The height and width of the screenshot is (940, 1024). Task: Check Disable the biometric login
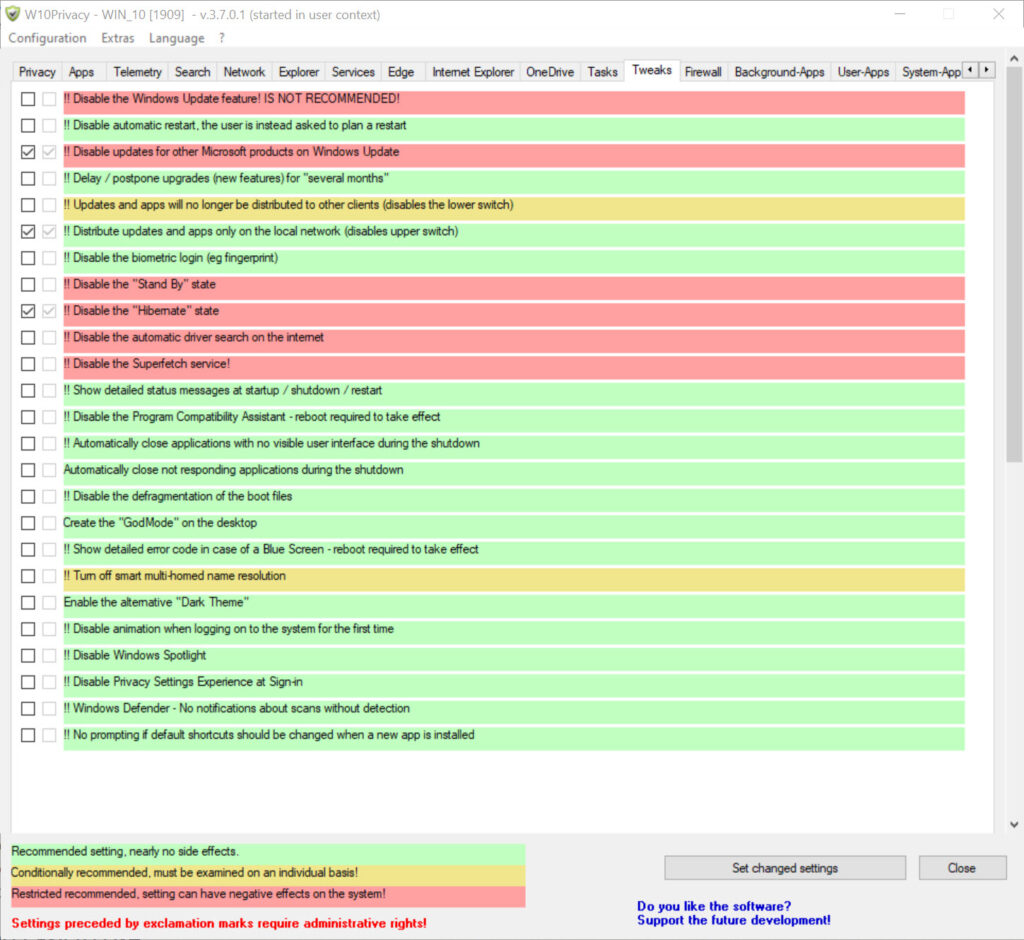[28, 258]
